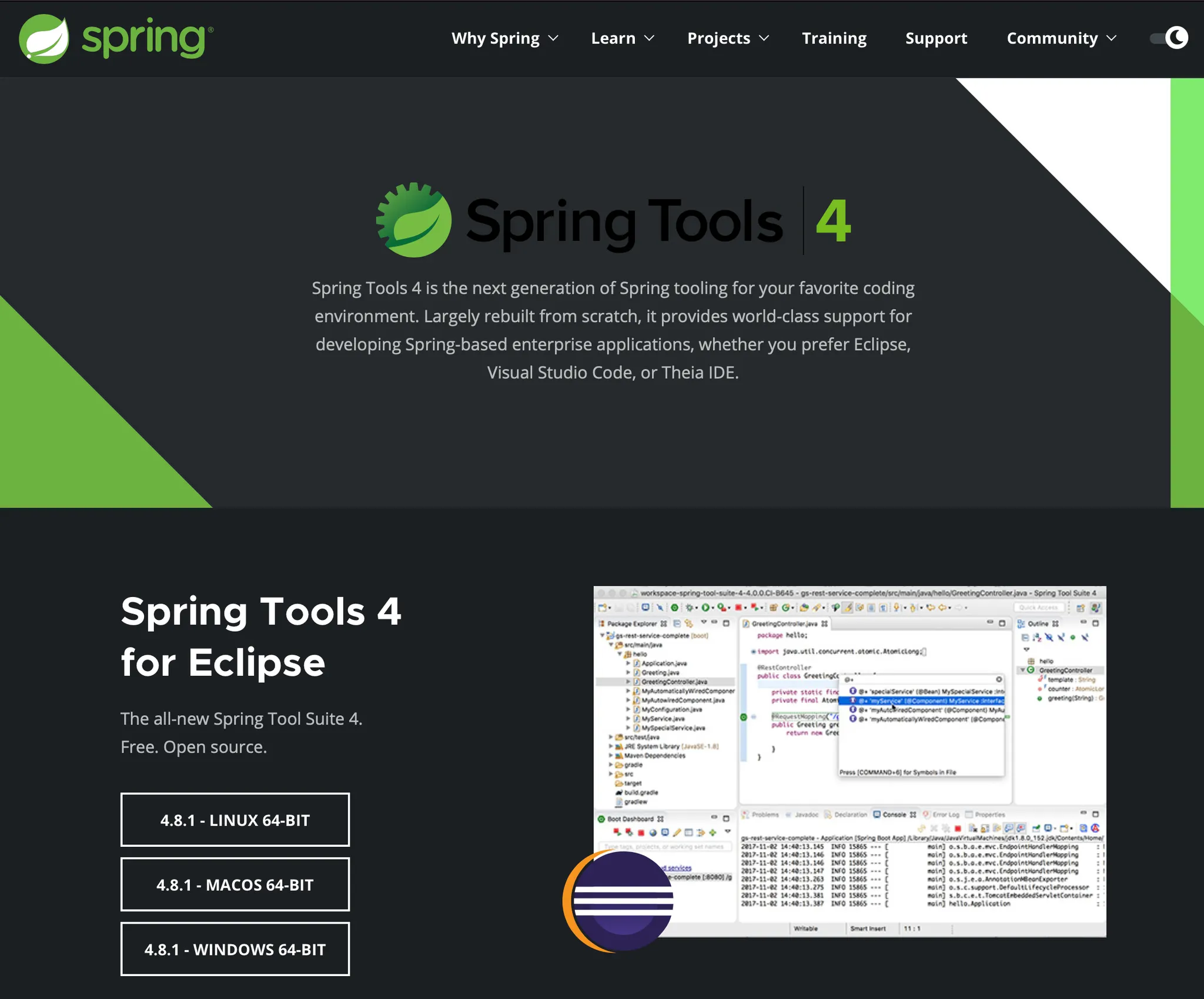Click the Community menu label
Image resolution: width=1204 pixels, height=999 pixels.
[1052, 38]
